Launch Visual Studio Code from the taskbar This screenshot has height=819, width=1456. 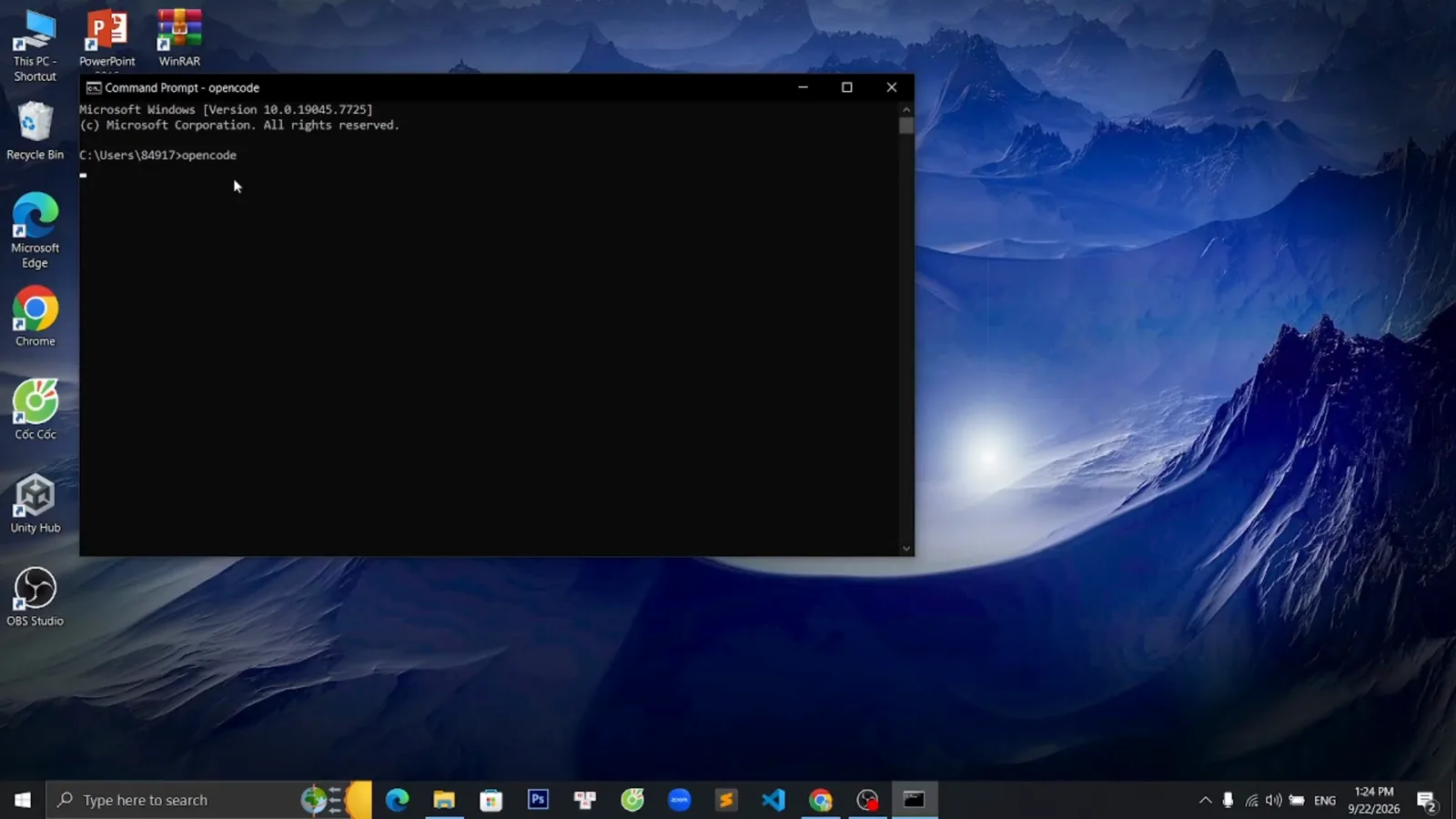773,800
